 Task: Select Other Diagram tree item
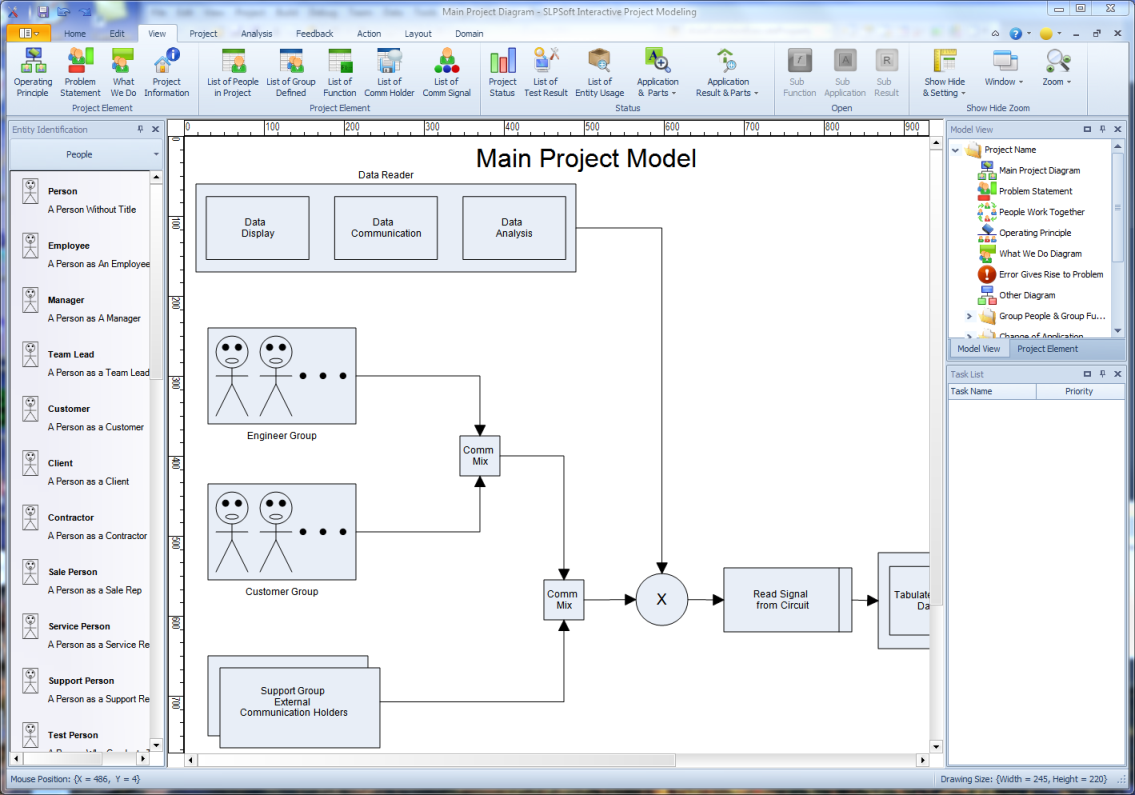point(1027,295)
